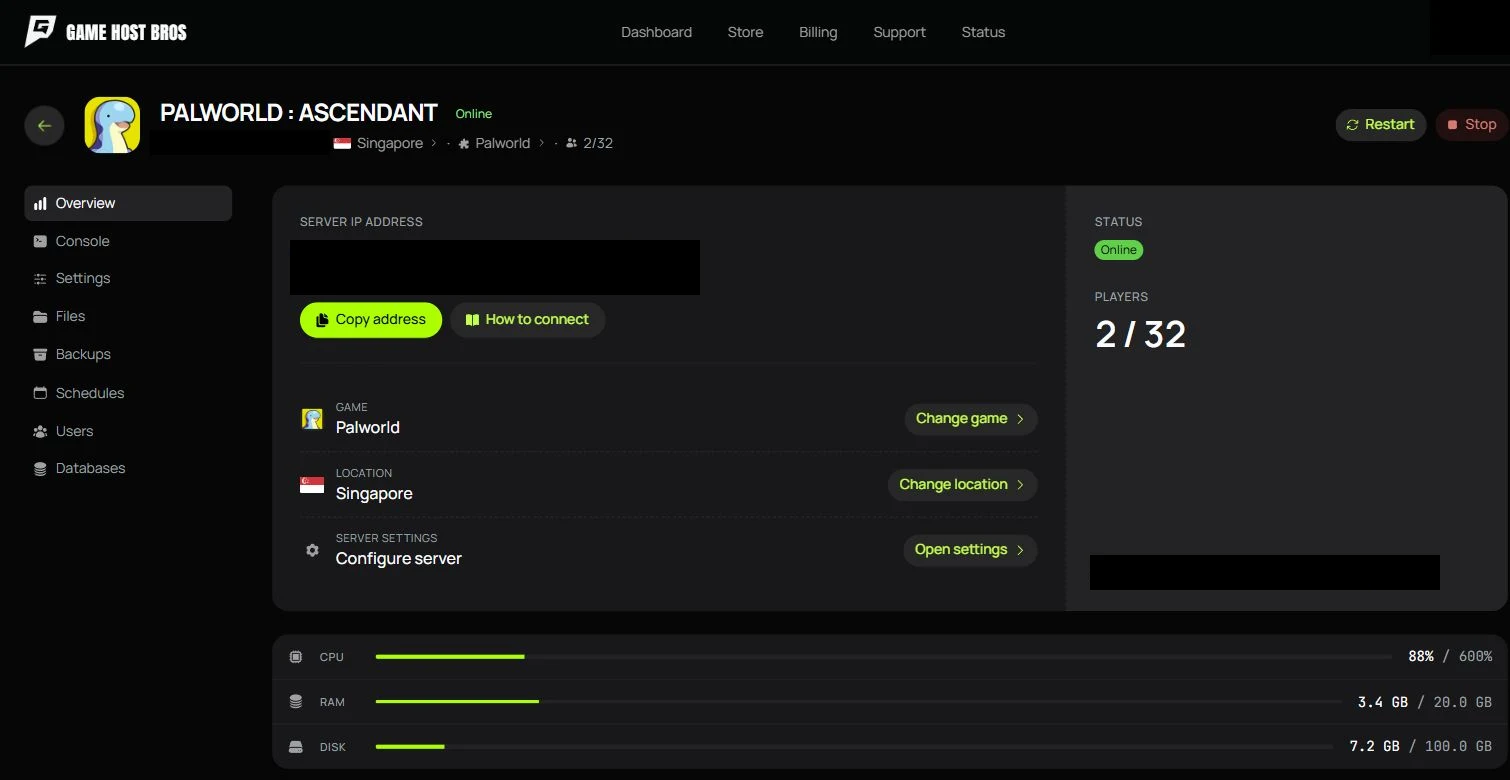Click the Schedules calendar icon in sidebar

40,393
